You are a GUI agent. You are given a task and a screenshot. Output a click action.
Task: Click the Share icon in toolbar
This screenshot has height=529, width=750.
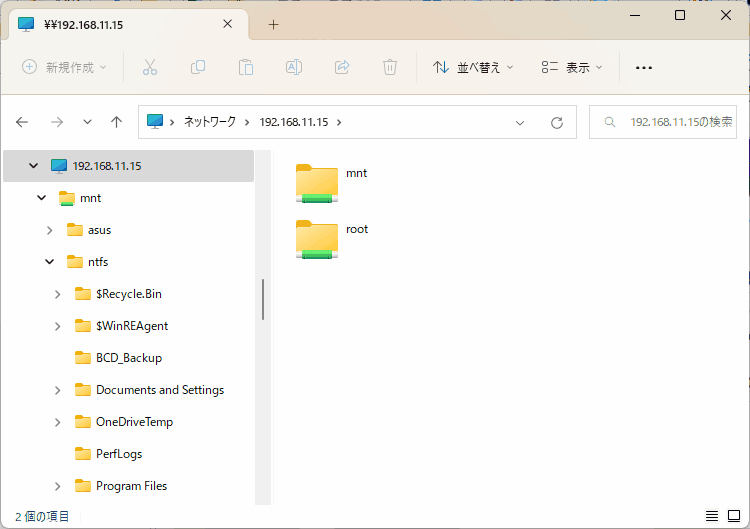[342, 67]
